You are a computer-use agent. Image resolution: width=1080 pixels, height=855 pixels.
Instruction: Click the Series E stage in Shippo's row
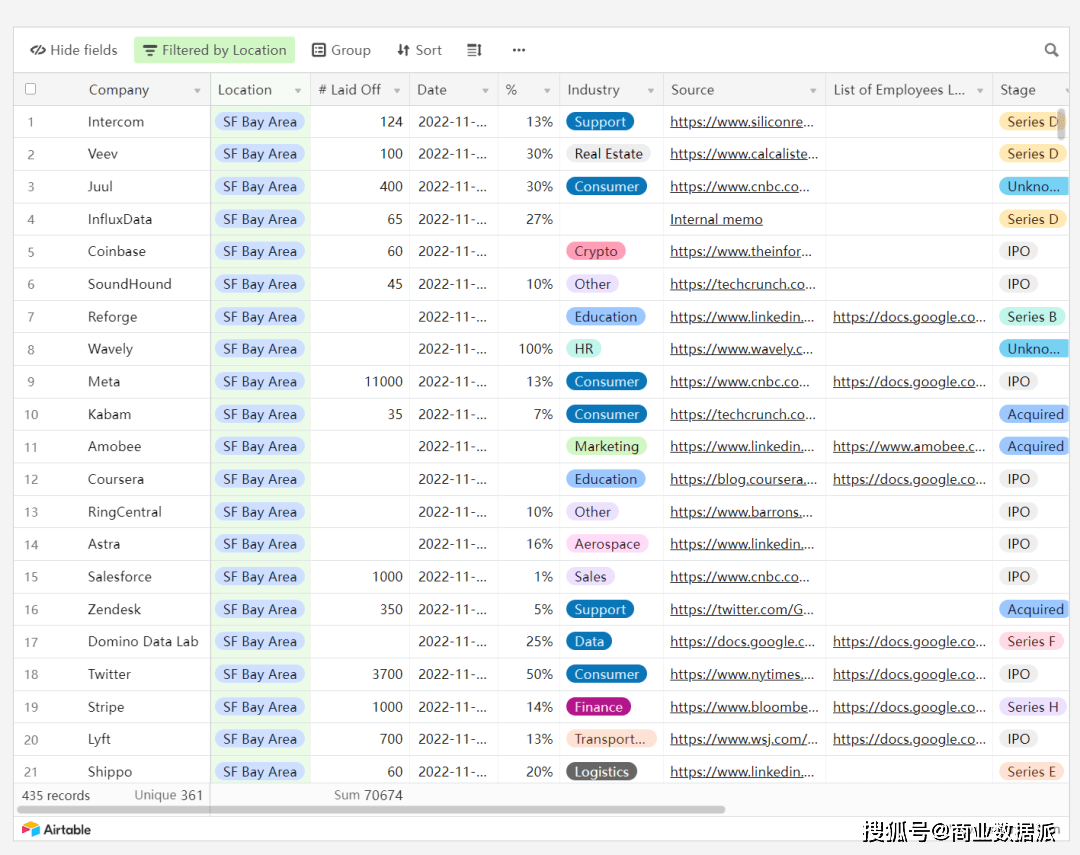(x=1031, y=772)
